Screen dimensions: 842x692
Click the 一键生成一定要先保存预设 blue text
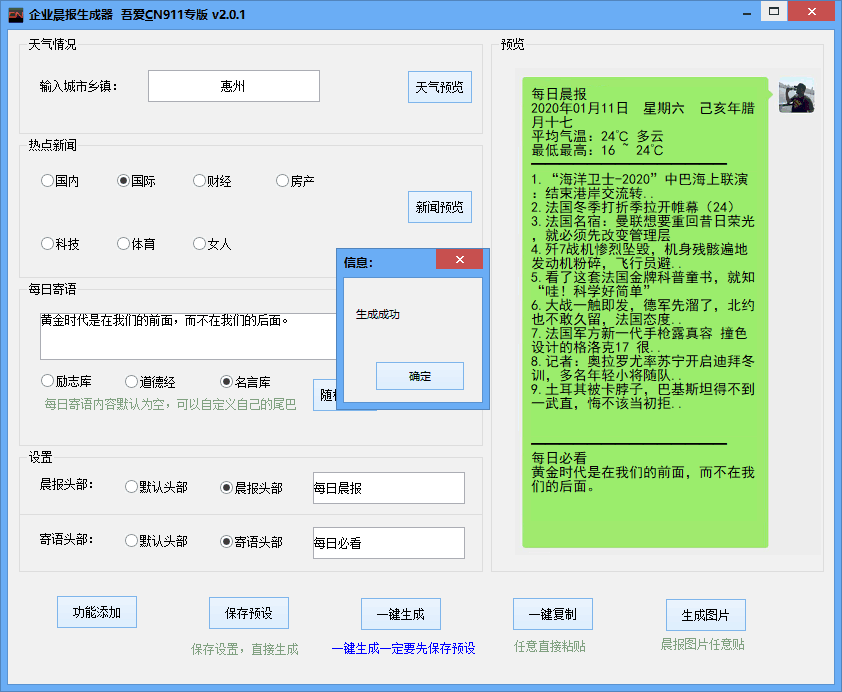[x=403, y=649]
